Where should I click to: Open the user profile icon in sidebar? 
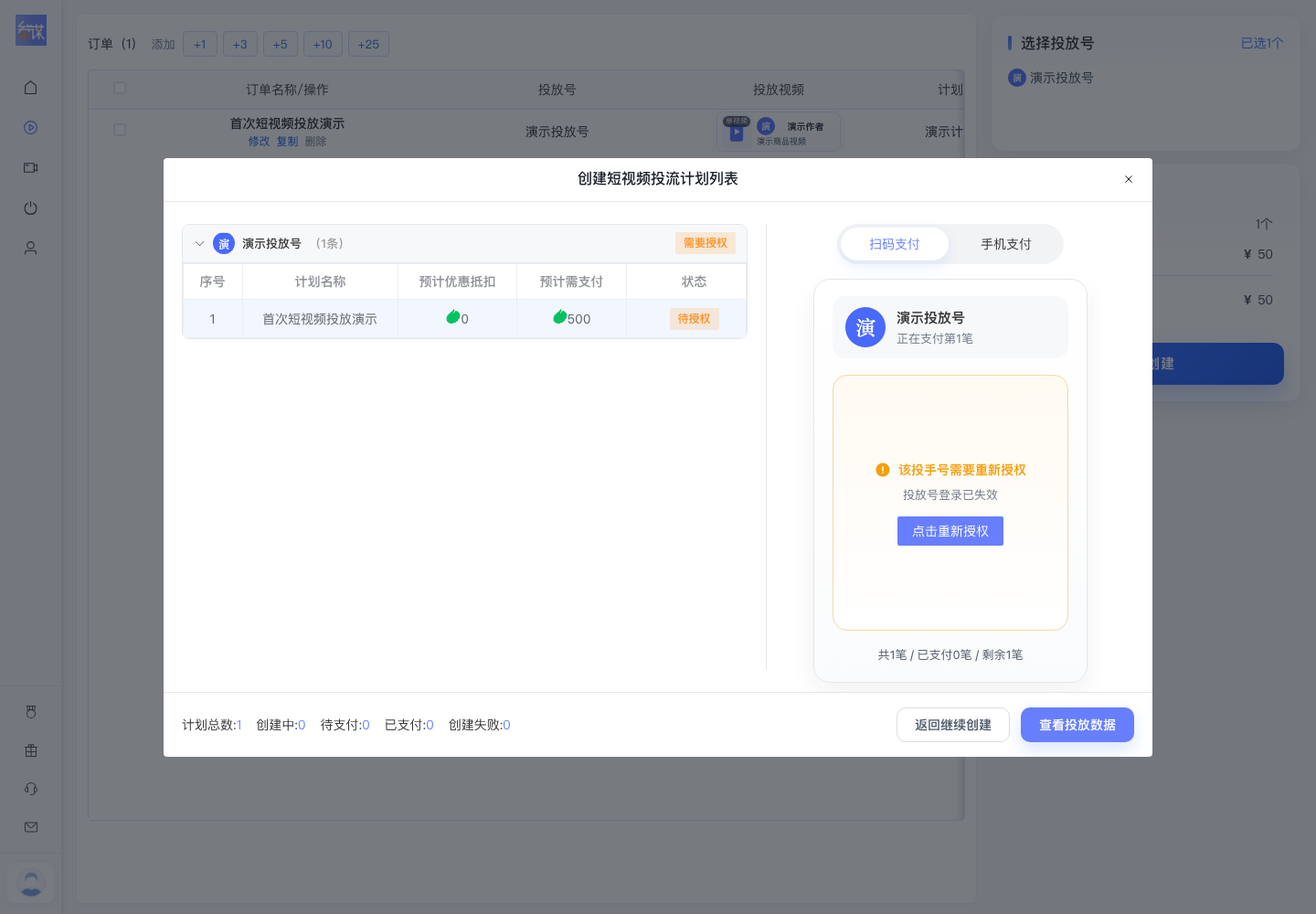tap(30, 249)
